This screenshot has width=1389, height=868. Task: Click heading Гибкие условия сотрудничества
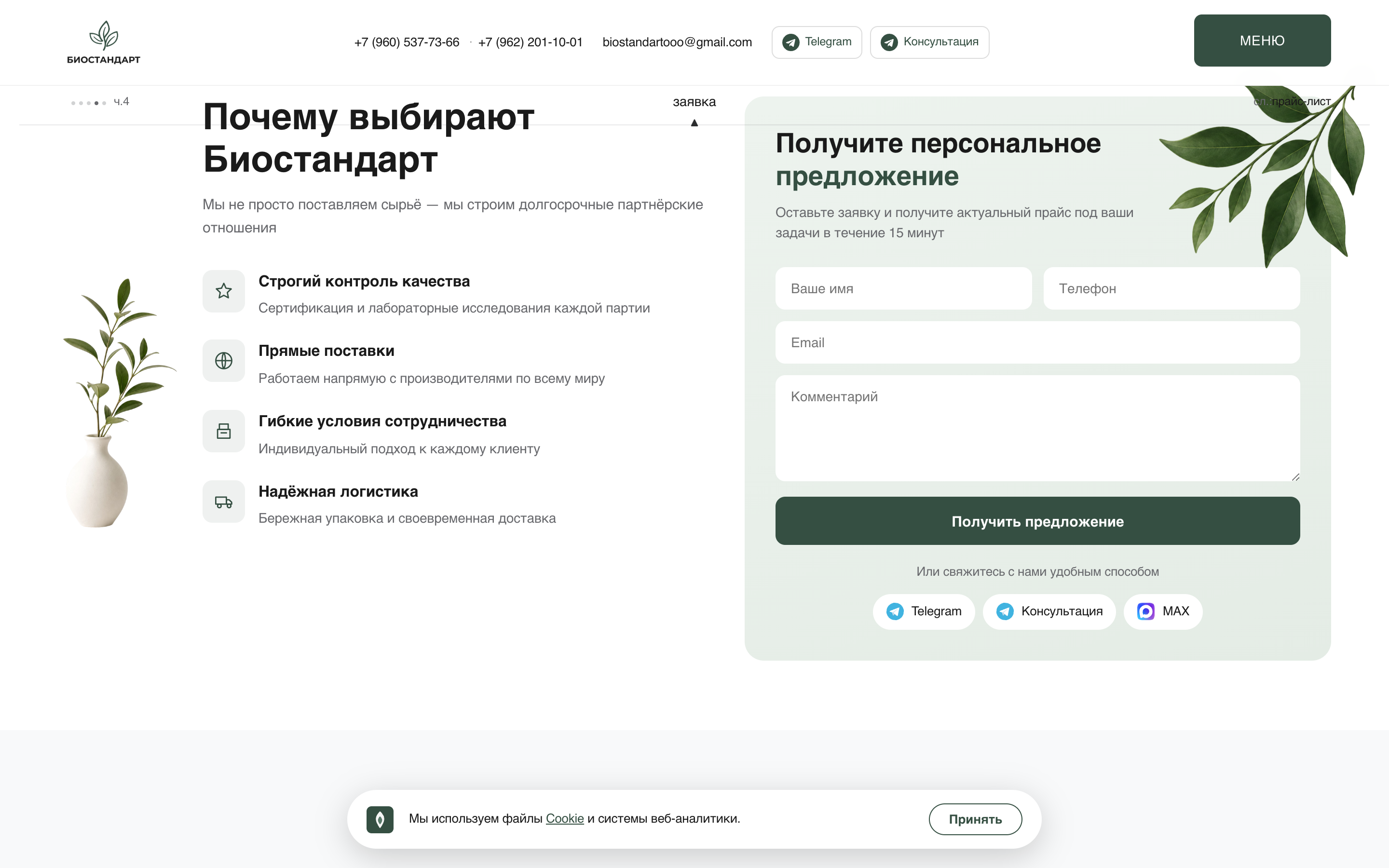click(382, 421)
